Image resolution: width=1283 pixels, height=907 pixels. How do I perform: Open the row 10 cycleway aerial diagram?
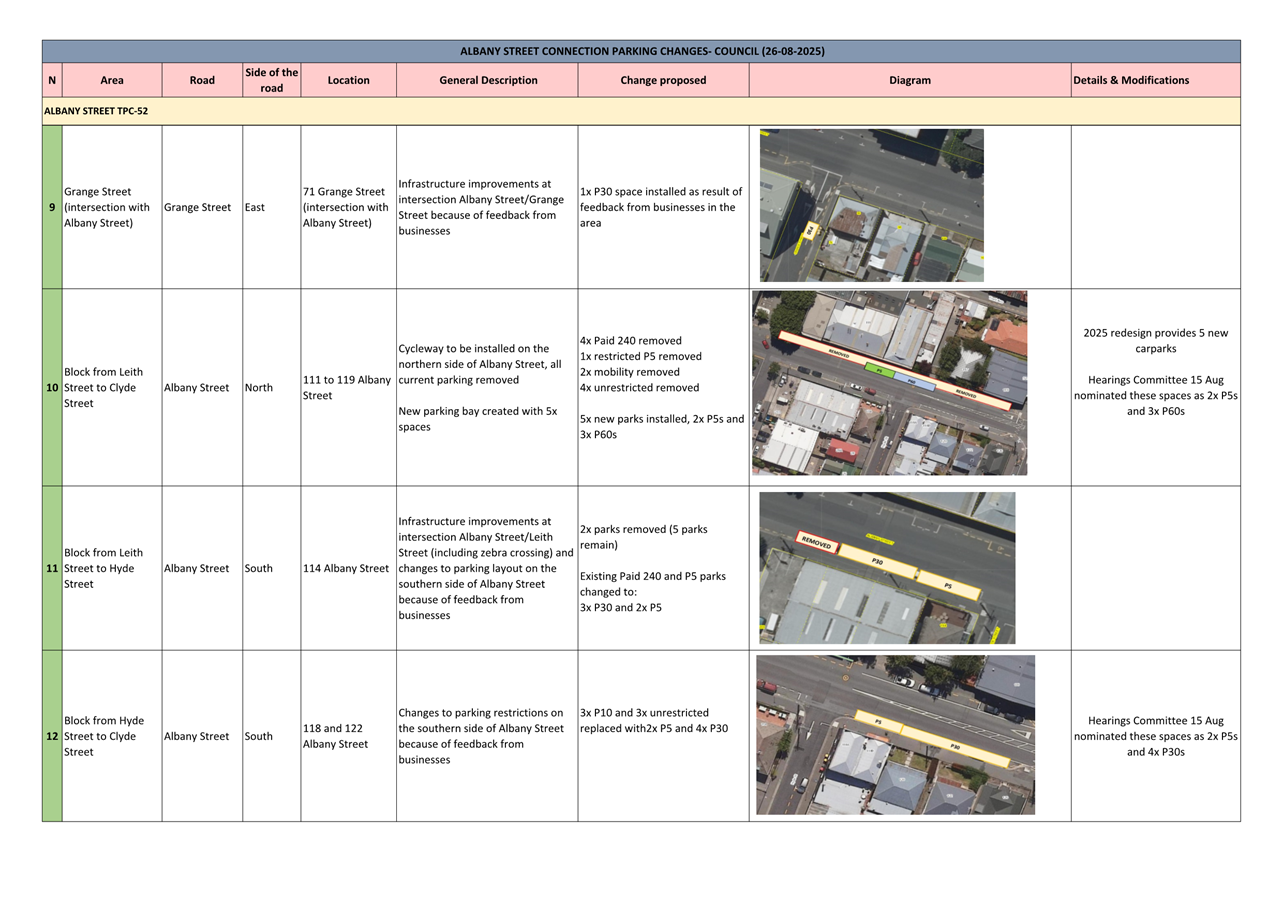pos(889,383)
